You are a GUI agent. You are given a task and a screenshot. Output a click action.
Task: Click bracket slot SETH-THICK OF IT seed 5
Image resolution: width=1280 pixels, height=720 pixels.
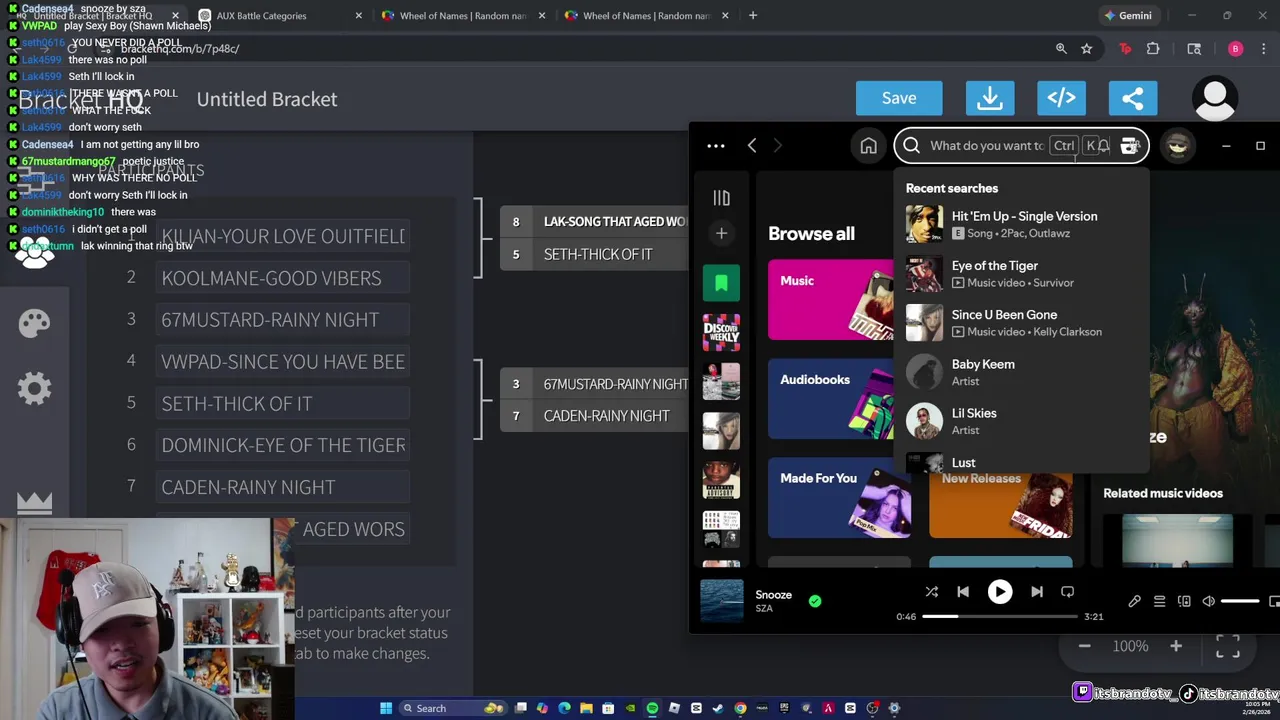[595, 254]
